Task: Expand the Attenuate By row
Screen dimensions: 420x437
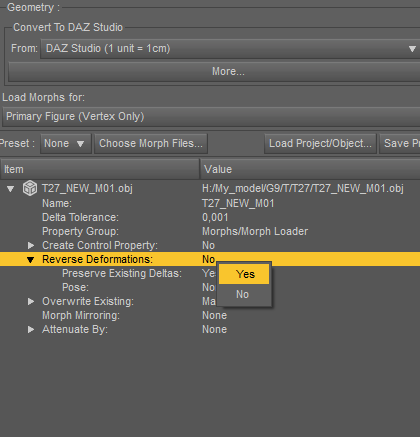Action: click(31, 330)
